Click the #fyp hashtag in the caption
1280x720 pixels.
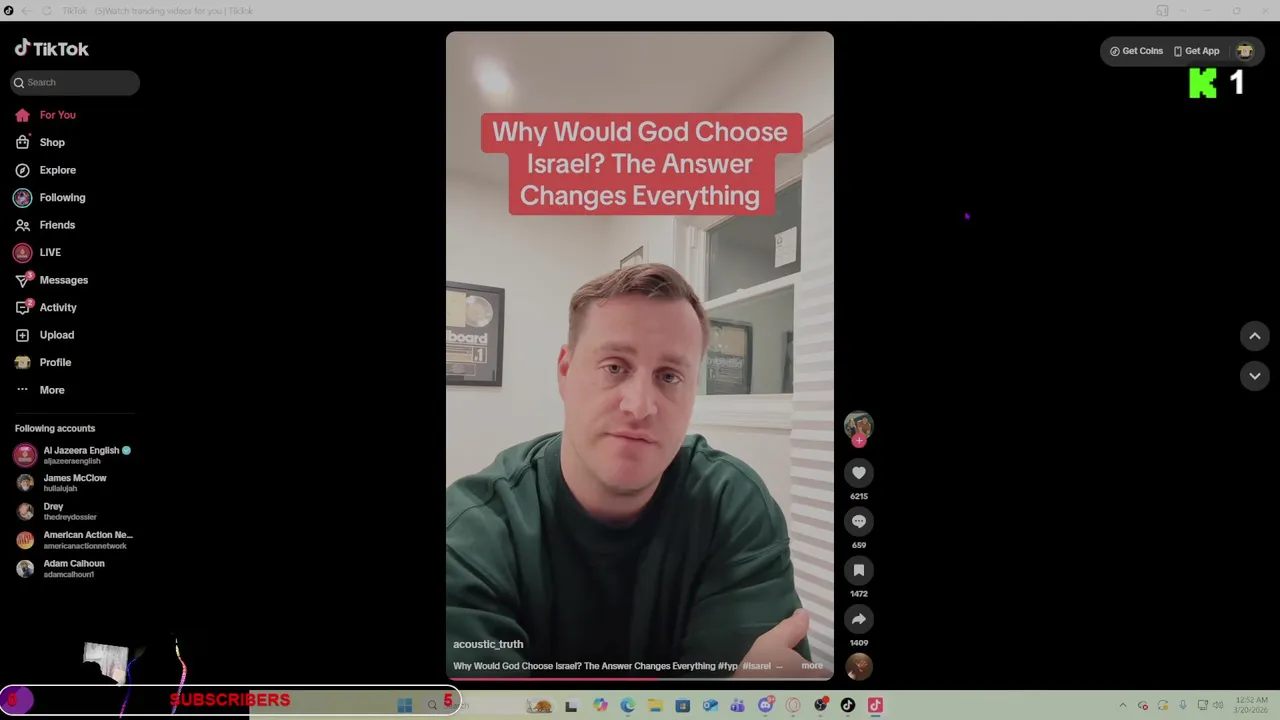coord(727,666)
